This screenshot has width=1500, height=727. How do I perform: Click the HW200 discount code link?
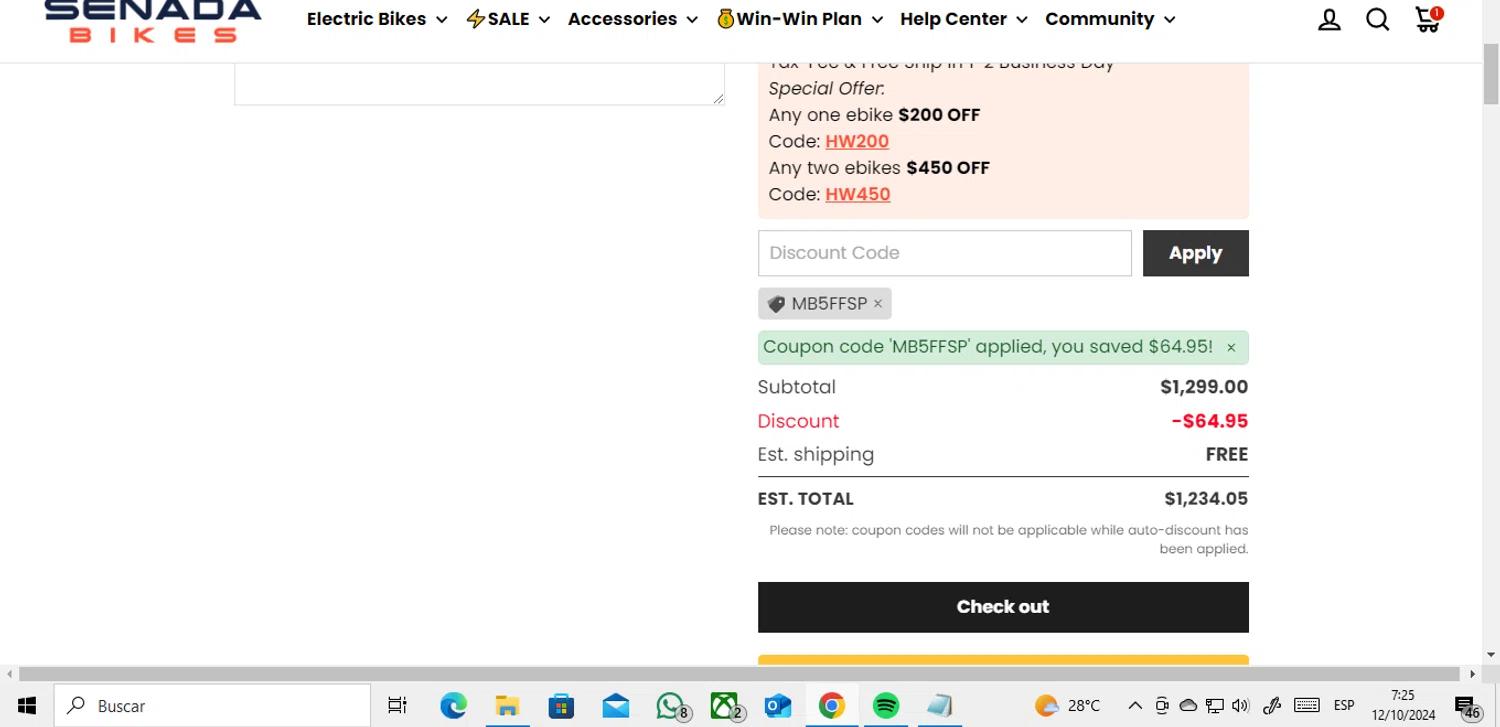[x=857, y=141]
